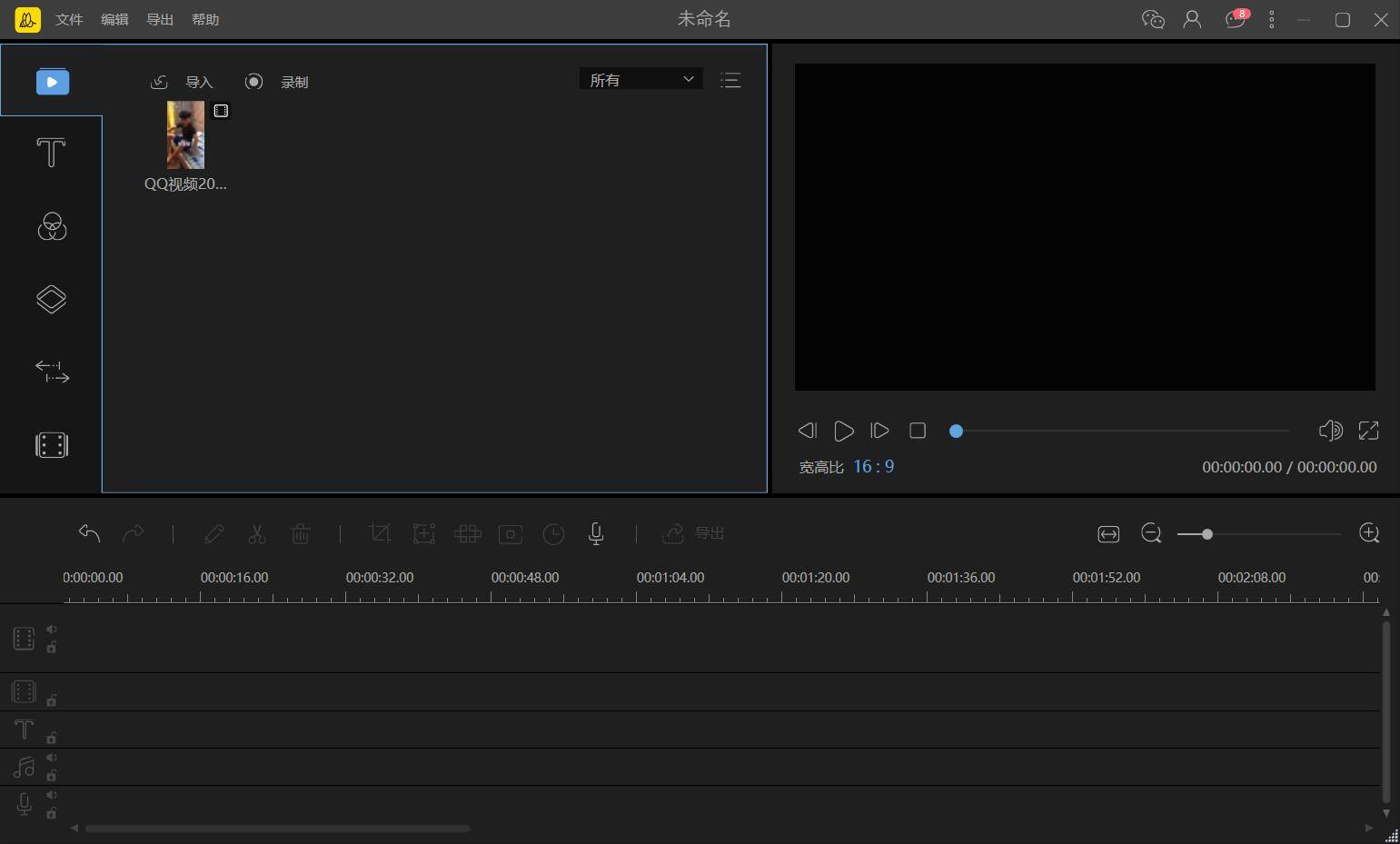
Task: Open the Filters panel
Action: tap(51, 227)
